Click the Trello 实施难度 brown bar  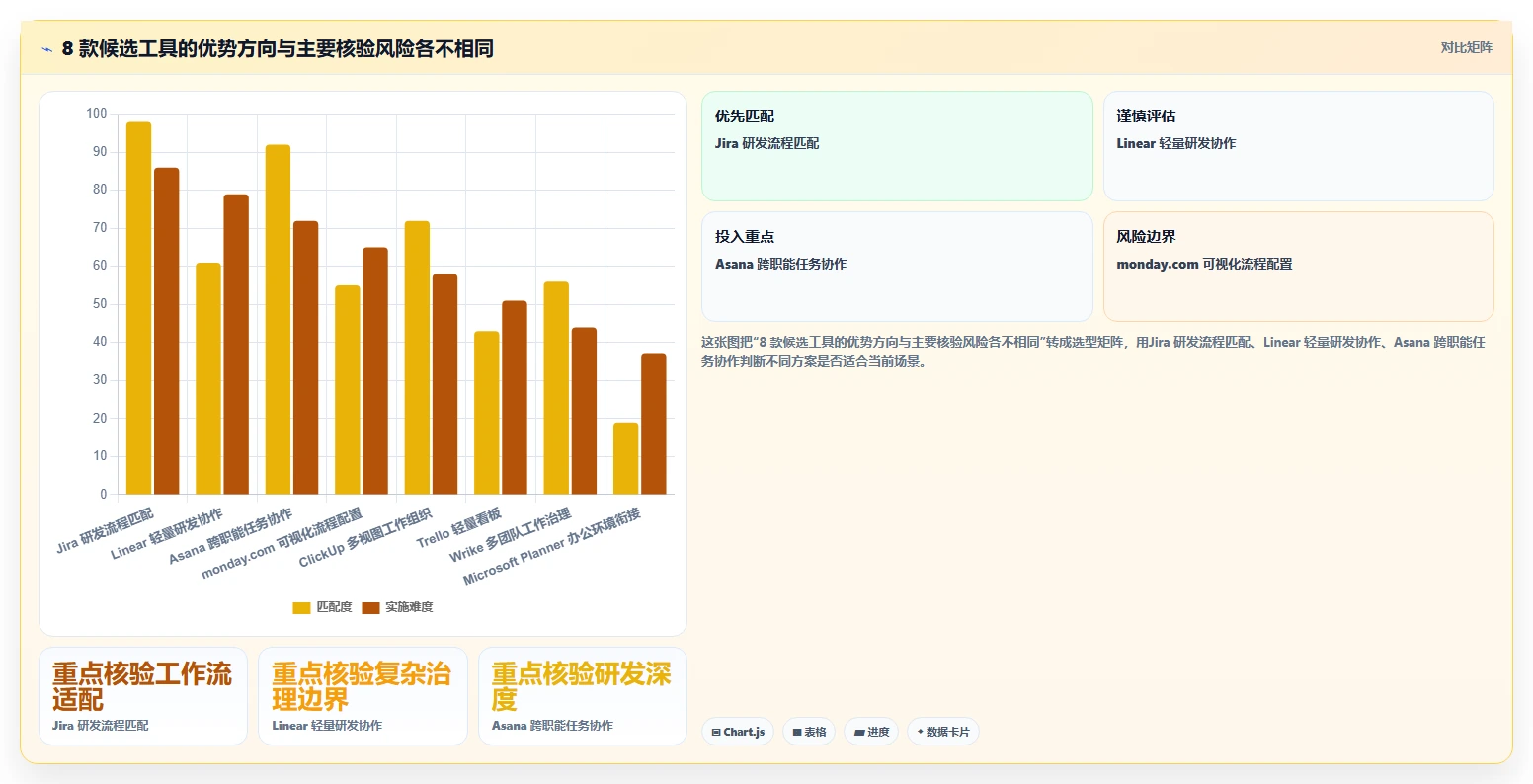[515, 398]
